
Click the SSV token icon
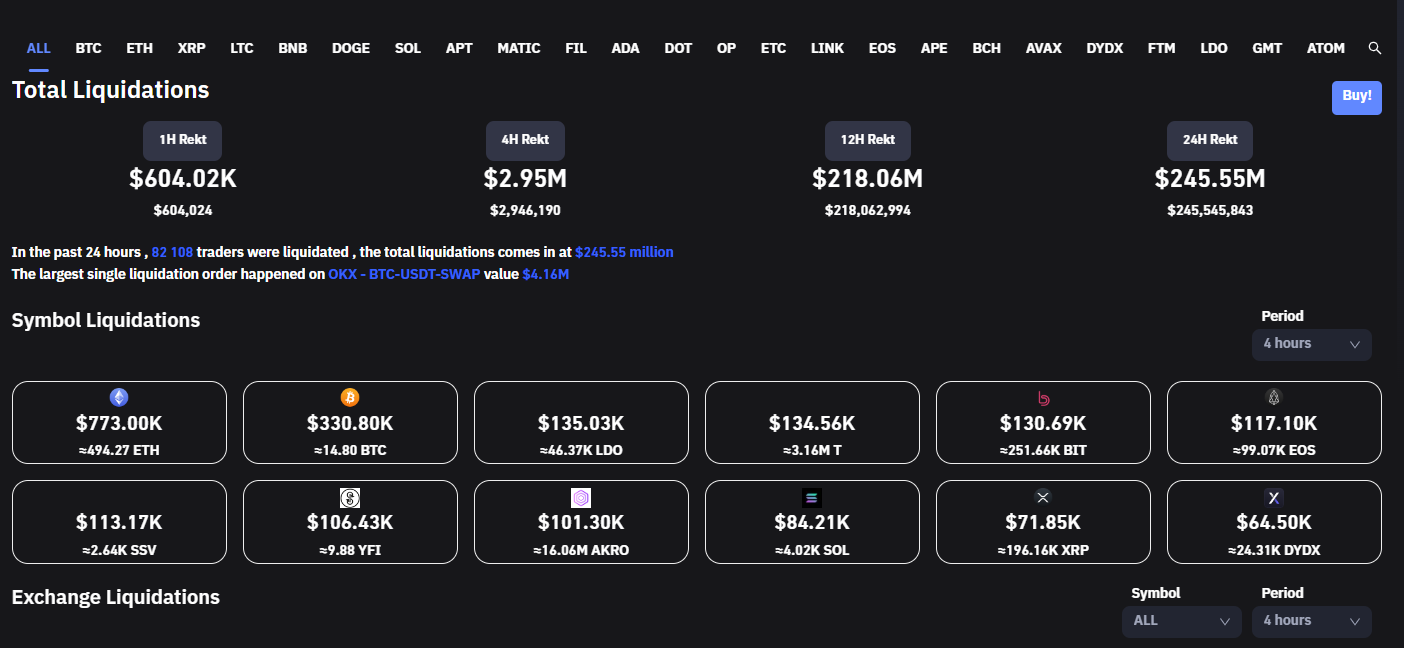click(x=119, y=497)
